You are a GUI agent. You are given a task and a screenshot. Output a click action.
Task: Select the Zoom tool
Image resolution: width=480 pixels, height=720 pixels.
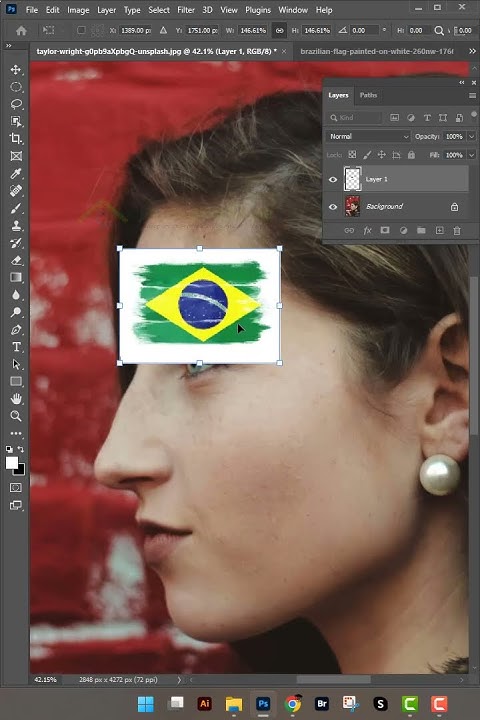click(16, 416)
